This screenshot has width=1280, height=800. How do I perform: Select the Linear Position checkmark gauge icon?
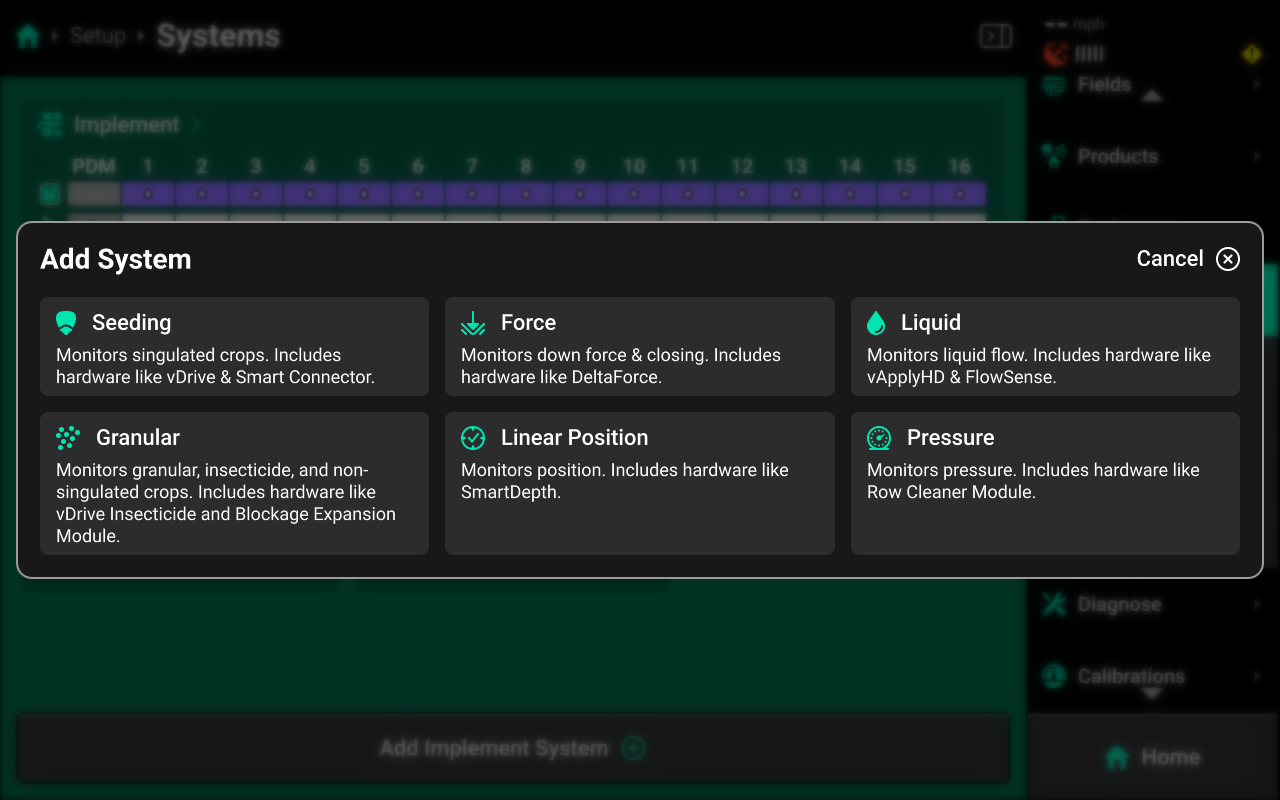(472, 437)
